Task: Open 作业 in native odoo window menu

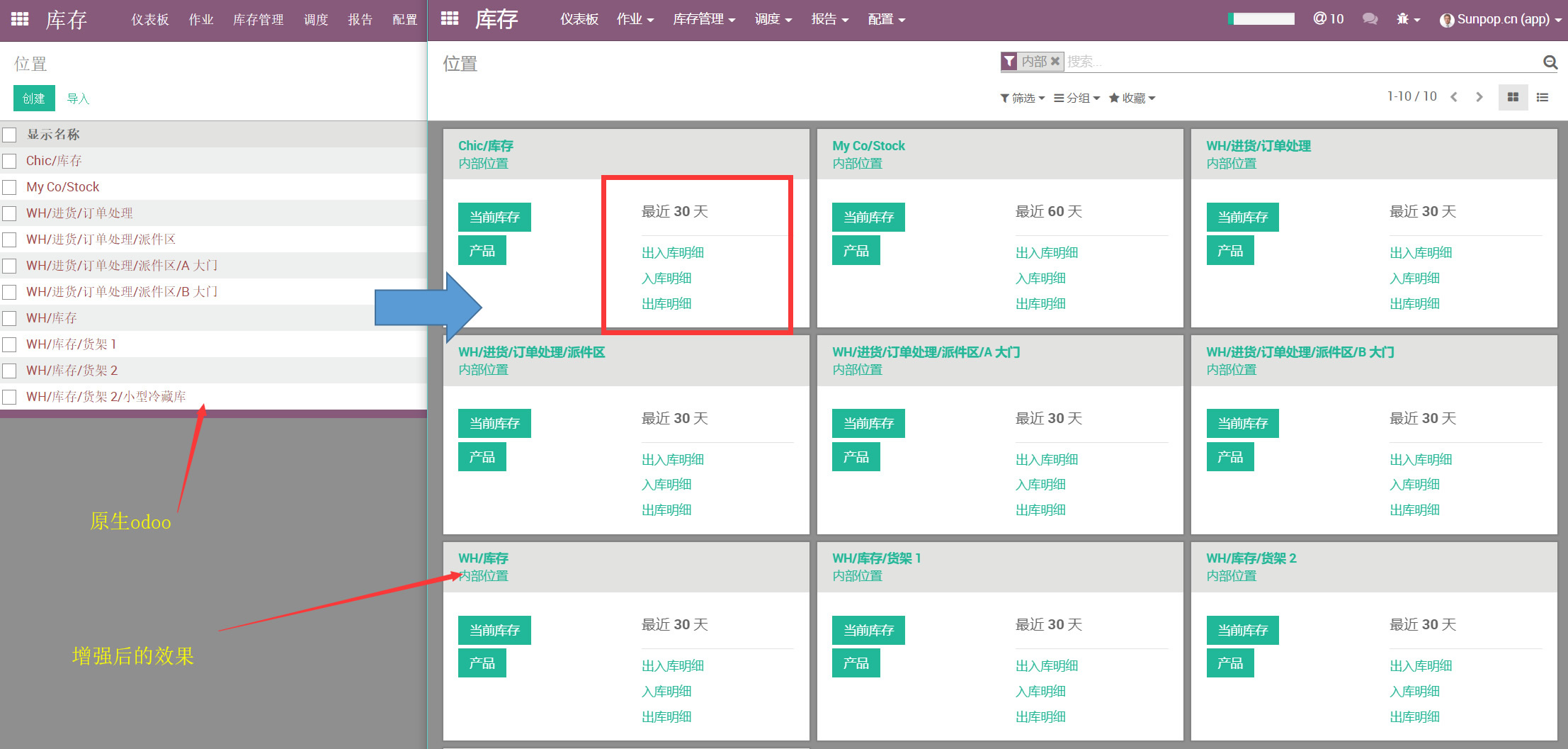Action: [x=201, y=20]
